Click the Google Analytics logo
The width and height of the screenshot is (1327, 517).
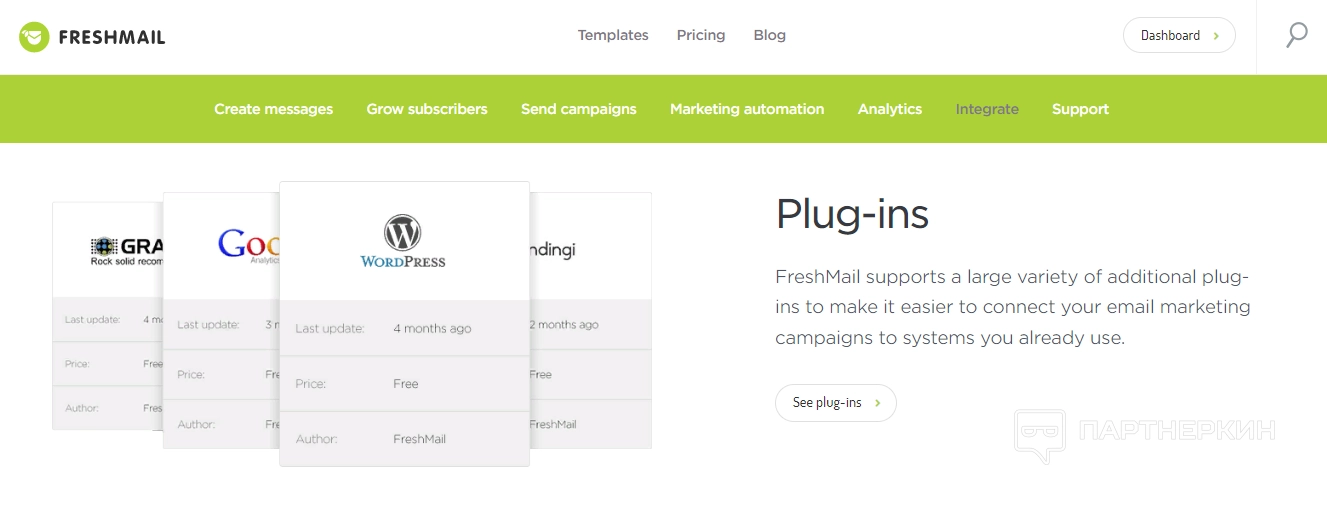click(x=248, y=245)
